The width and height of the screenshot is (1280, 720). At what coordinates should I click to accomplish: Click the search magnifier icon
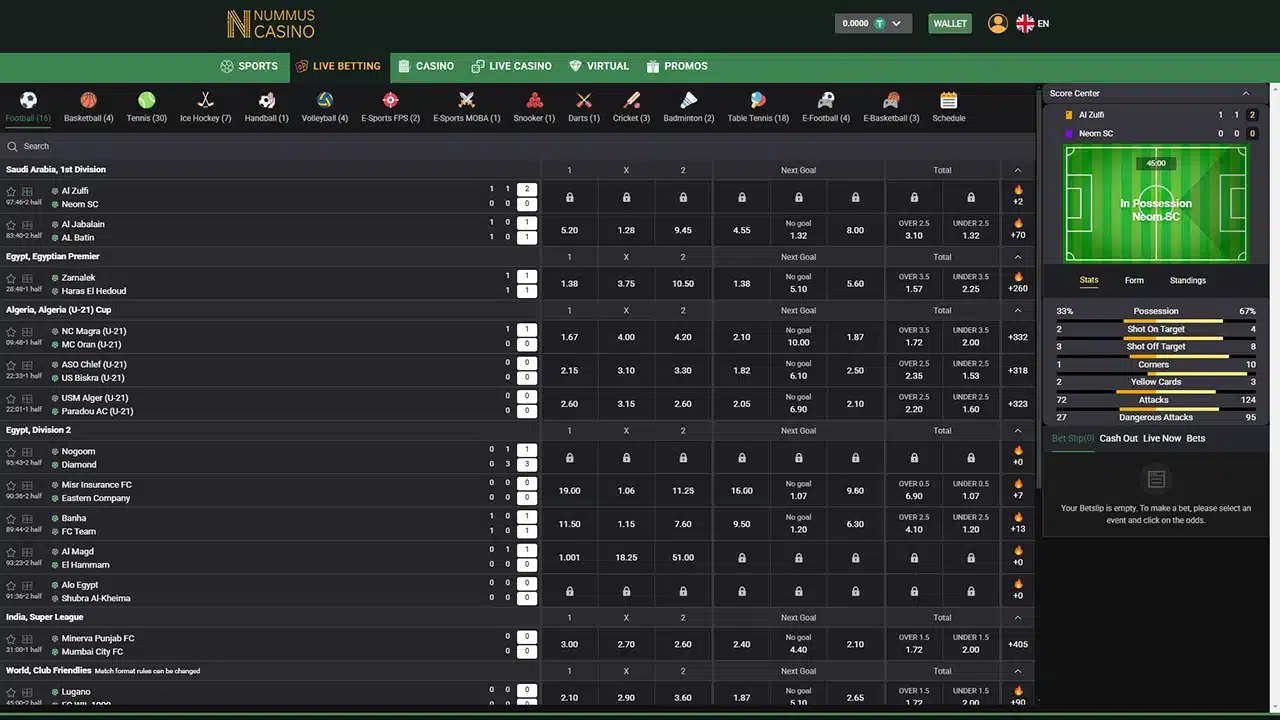12,146
